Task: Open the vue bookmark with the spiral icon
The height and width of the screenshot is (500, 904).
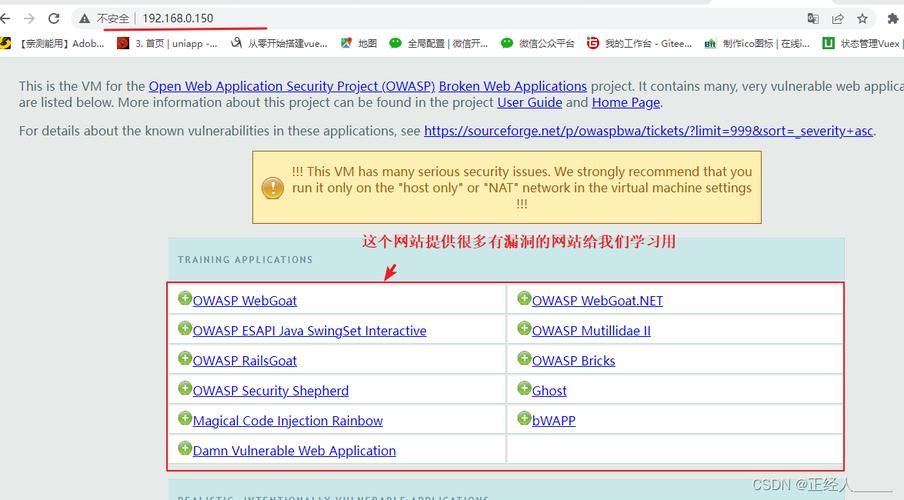Action: pyautogui.click(x=279, y=43)
